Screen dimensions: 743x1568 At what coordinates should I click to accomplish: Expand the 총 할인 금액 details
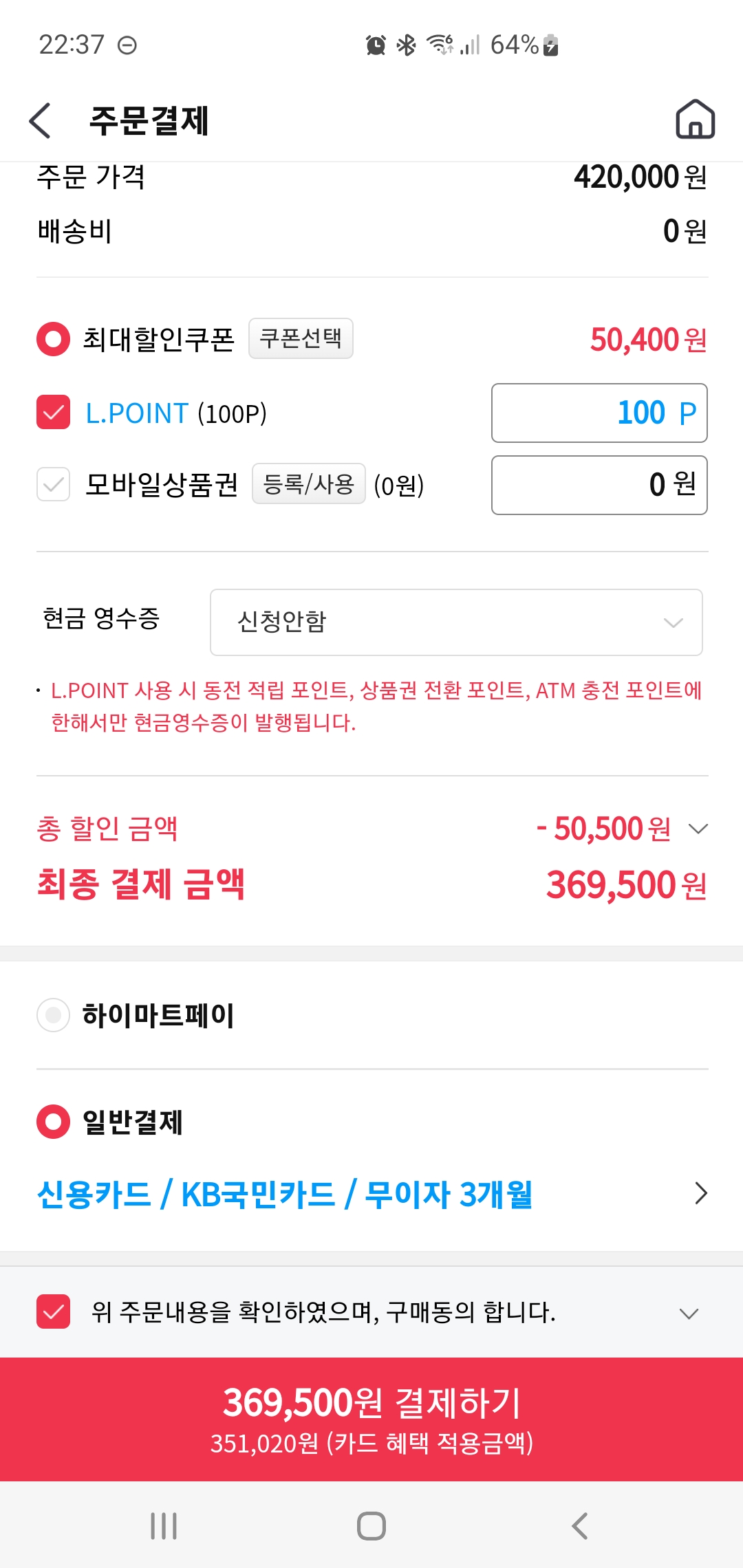[x=698, y=829]
